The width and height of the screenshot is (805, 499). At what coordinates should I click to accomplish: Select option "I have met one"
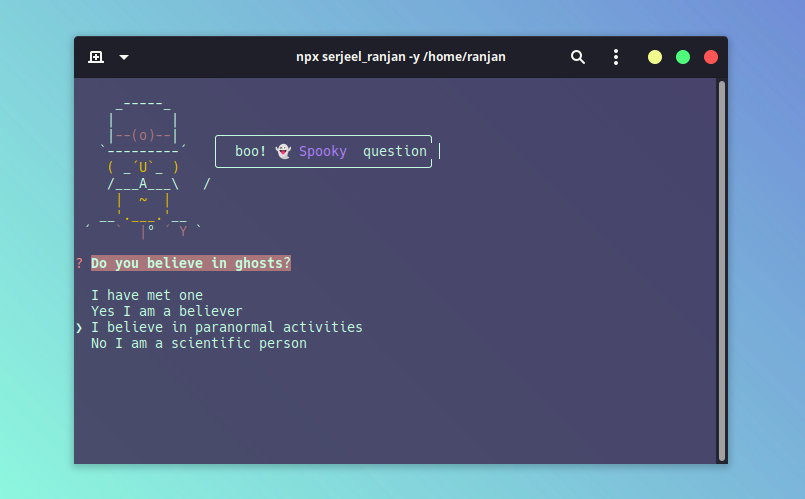tap(147, 295)
